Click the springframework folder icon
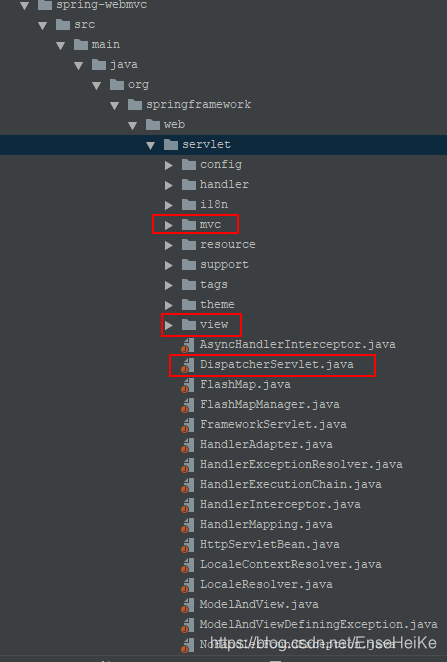 pos(135,104)
